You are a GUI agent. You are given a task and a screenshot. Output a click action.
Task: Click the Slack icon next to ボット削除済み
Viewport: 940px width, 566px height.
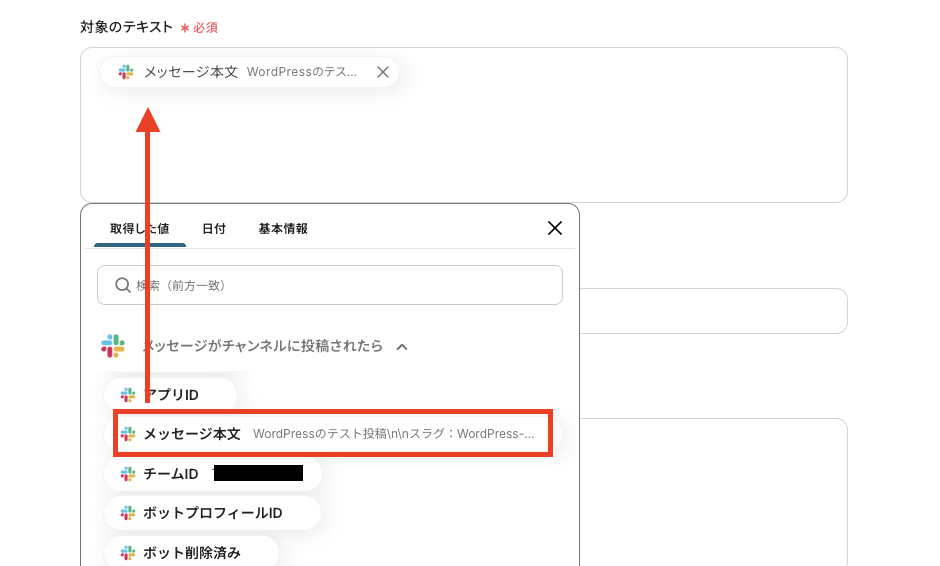coord(128,552)
